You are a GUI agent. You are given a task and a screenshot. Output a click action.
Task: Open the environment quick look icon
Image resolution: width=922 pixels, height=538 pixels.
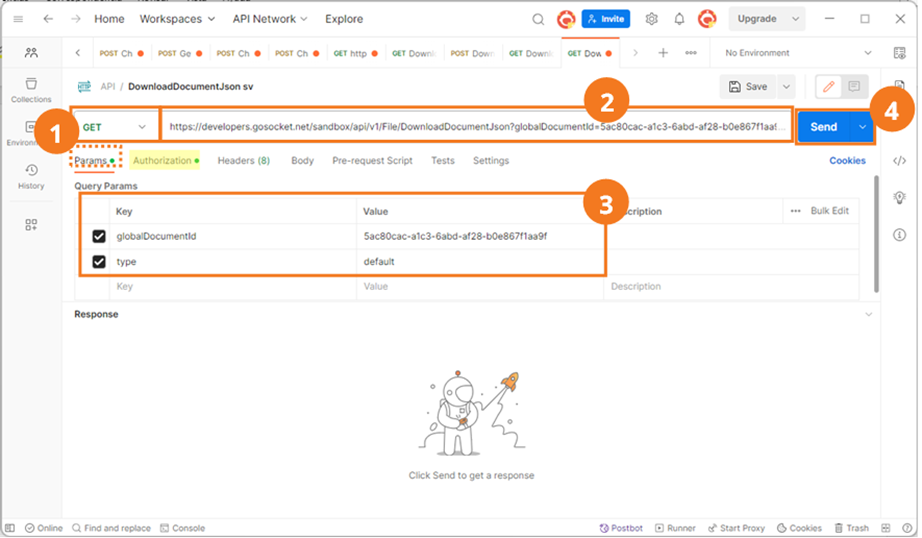[x=900, y=53]
